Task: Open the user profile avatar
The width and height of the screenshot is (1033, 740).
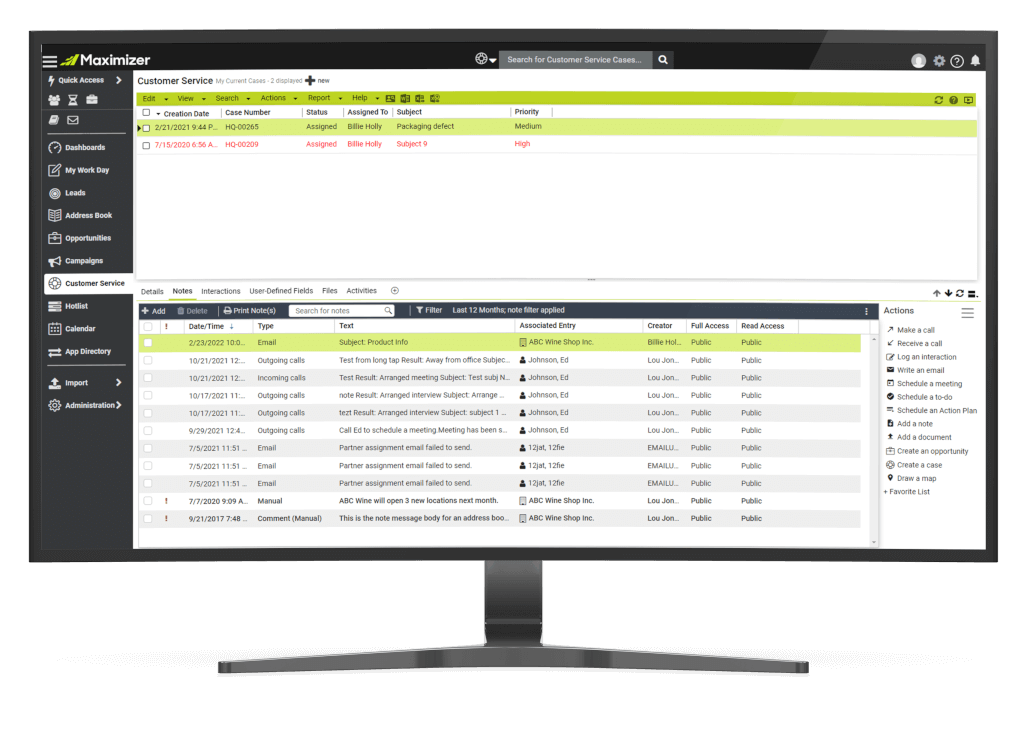Action: click(x=918, y=61)
